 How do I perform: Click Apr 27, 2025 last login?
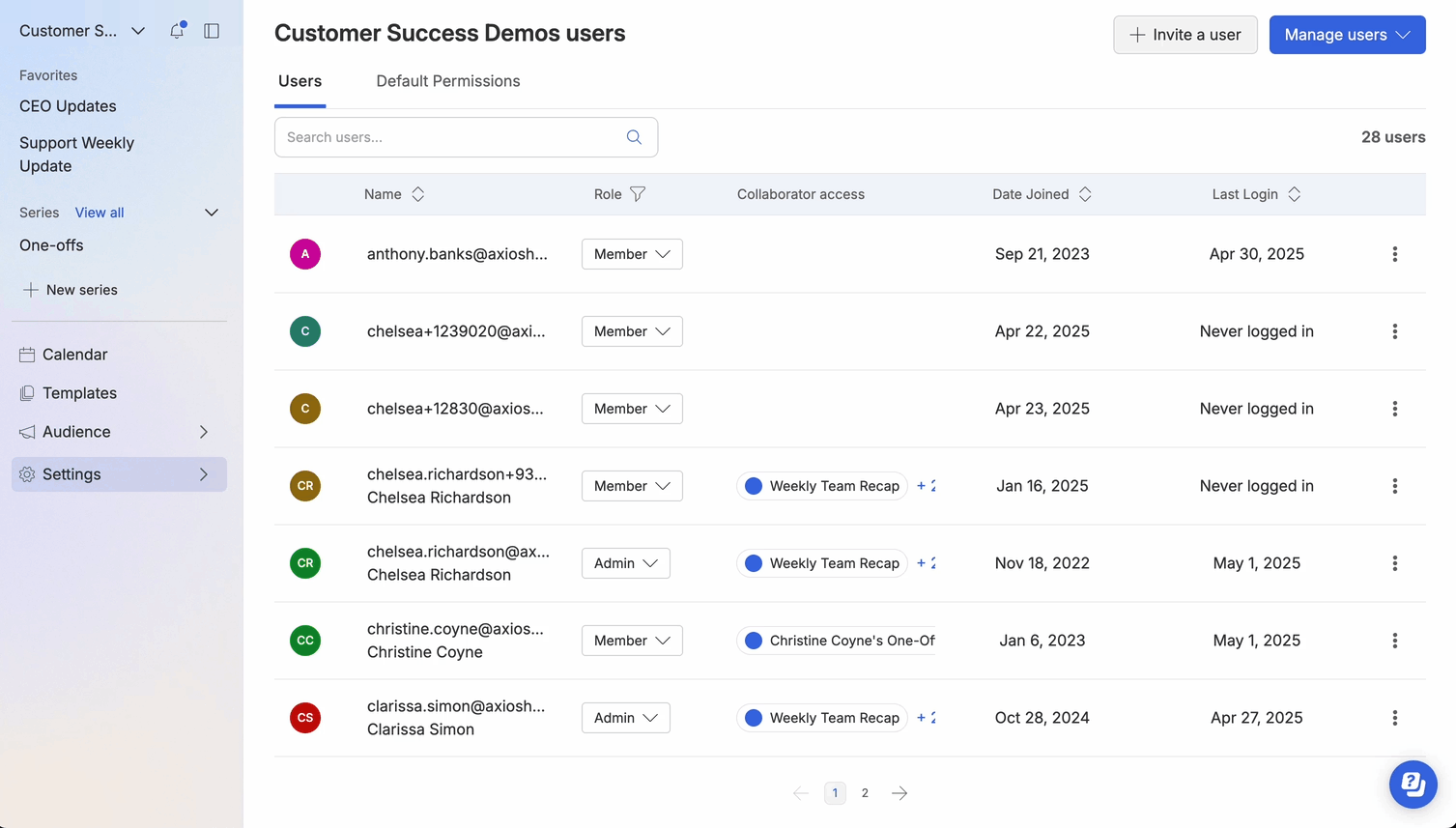1257,718
